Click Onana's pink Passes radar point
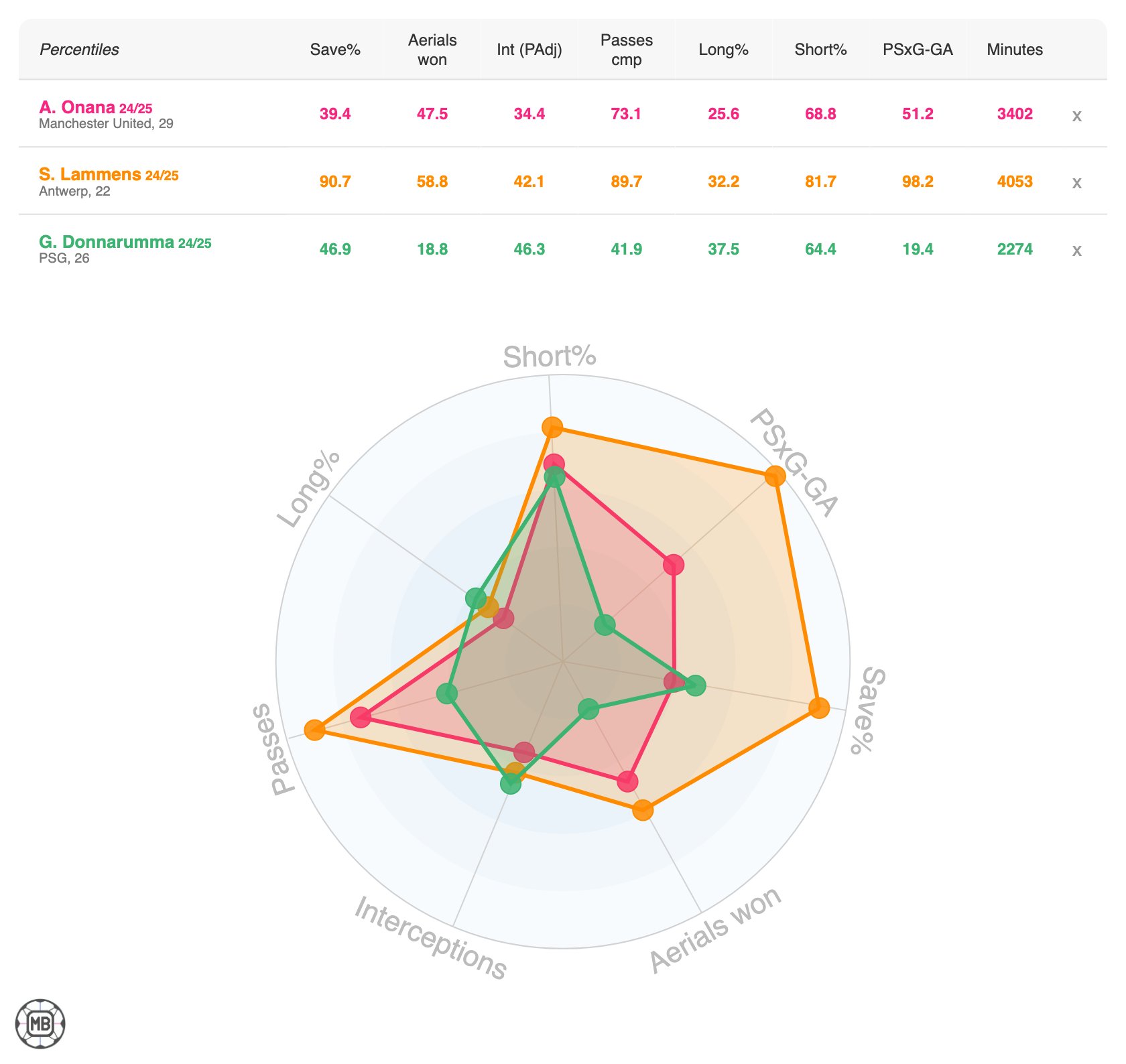This screenshot has width=1126, height=1064. 361,718
